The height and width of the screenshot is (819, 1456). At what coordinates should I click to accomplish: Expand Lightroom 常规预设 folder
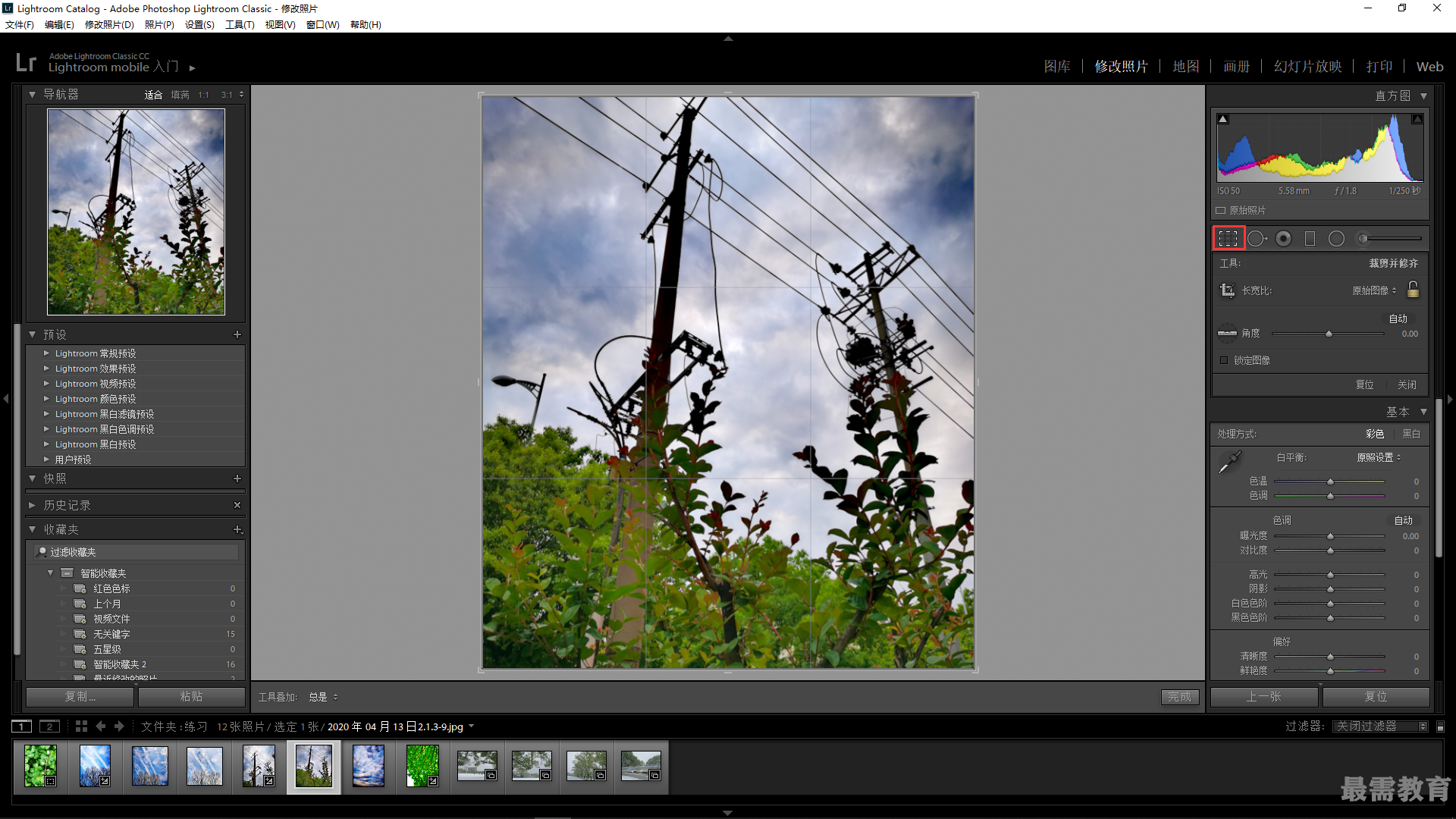pyautogui.click(x=46, y=353)
